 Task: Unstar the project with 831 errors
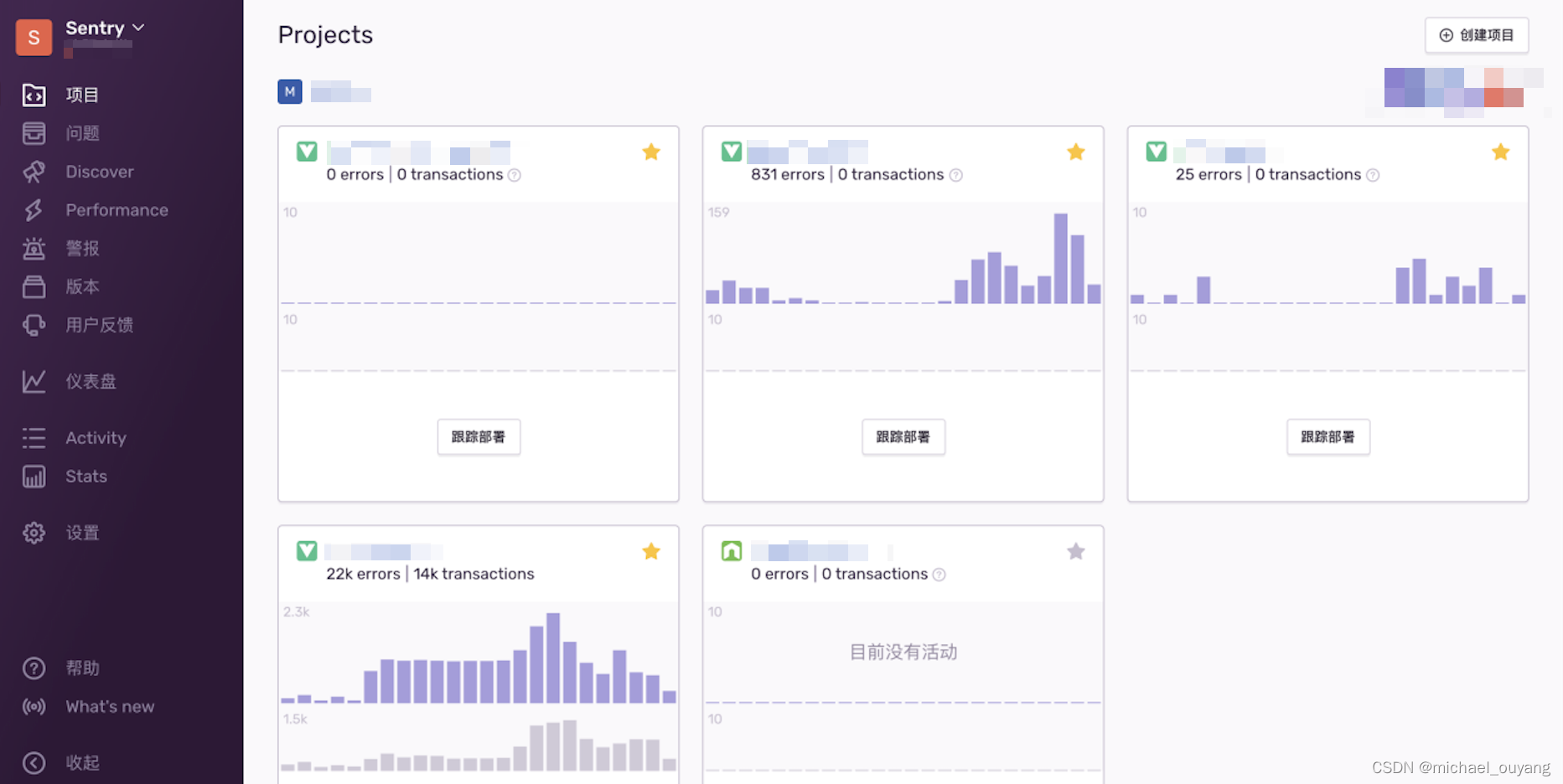(x=1076, y=152)
